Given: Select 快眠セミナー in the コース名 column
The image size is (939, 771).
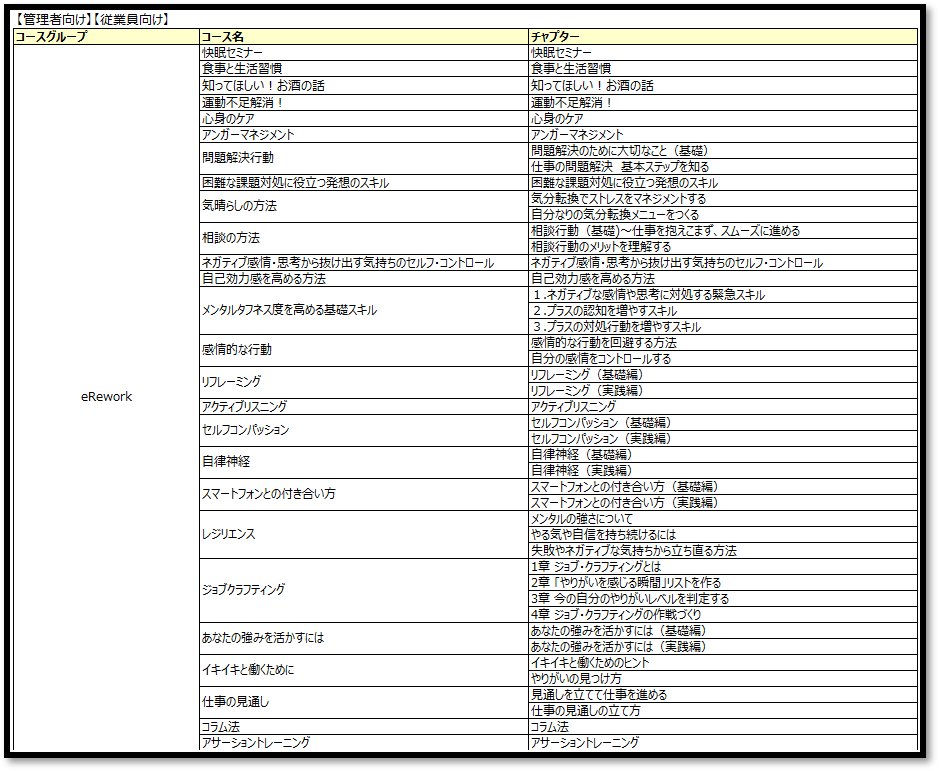Looking at the screenshot, I should pos(234,52).
